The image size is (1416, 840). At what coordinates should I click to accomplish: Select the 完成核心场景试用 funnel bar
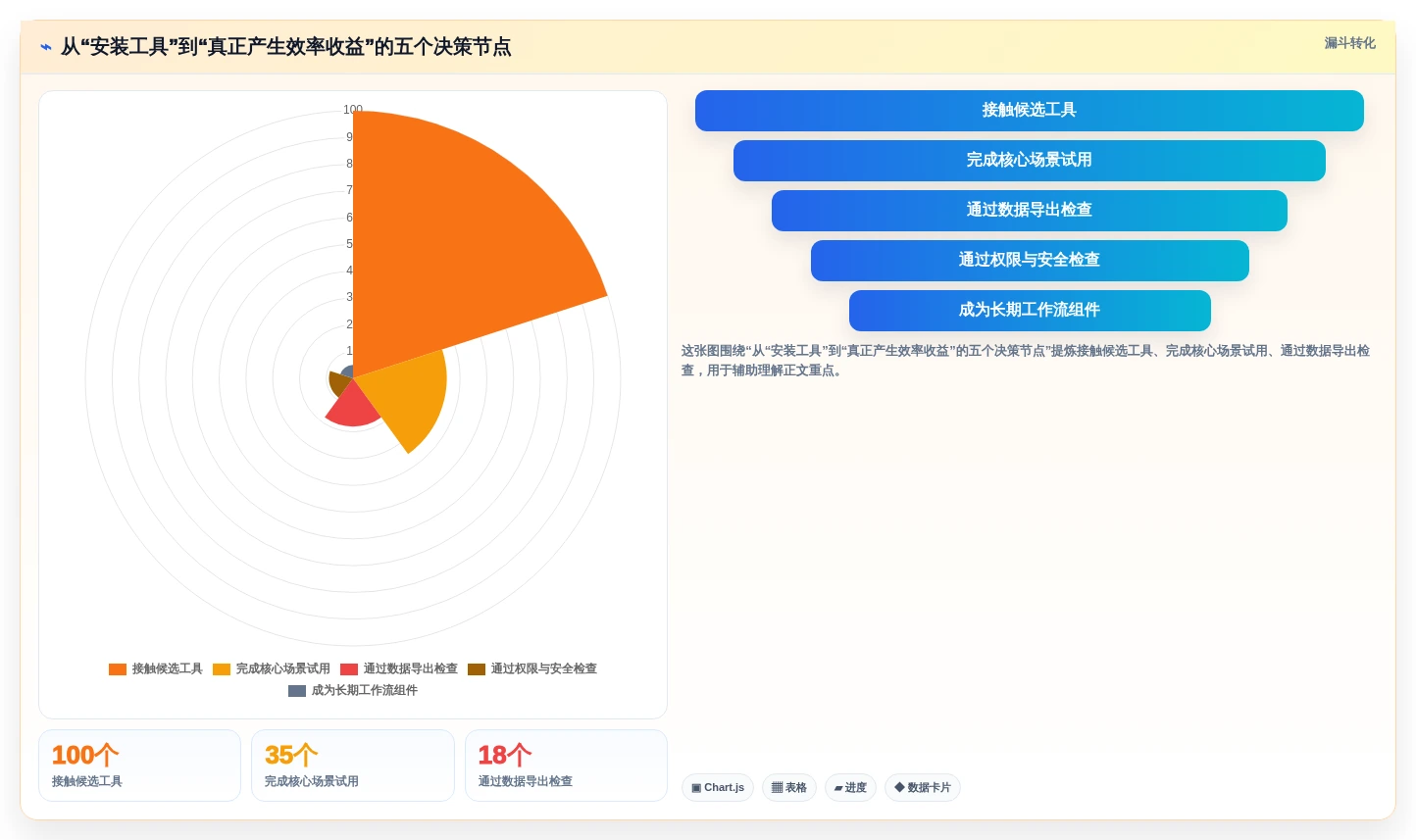point(1030,161)
